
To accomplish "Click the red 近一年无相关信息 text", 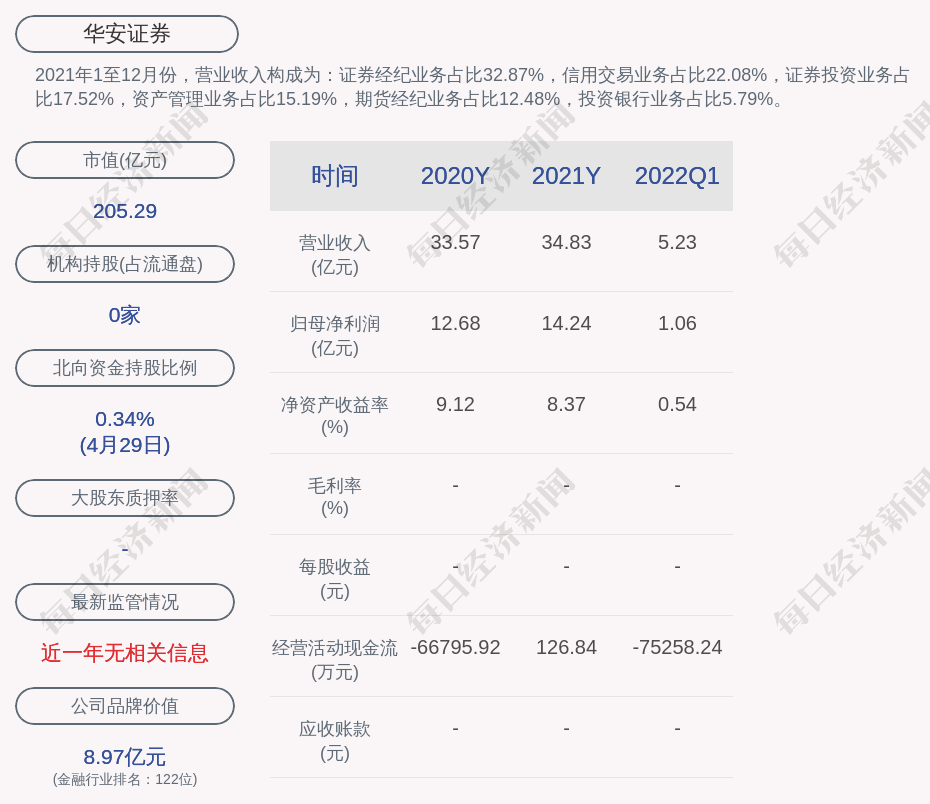I will coord(125,653).
